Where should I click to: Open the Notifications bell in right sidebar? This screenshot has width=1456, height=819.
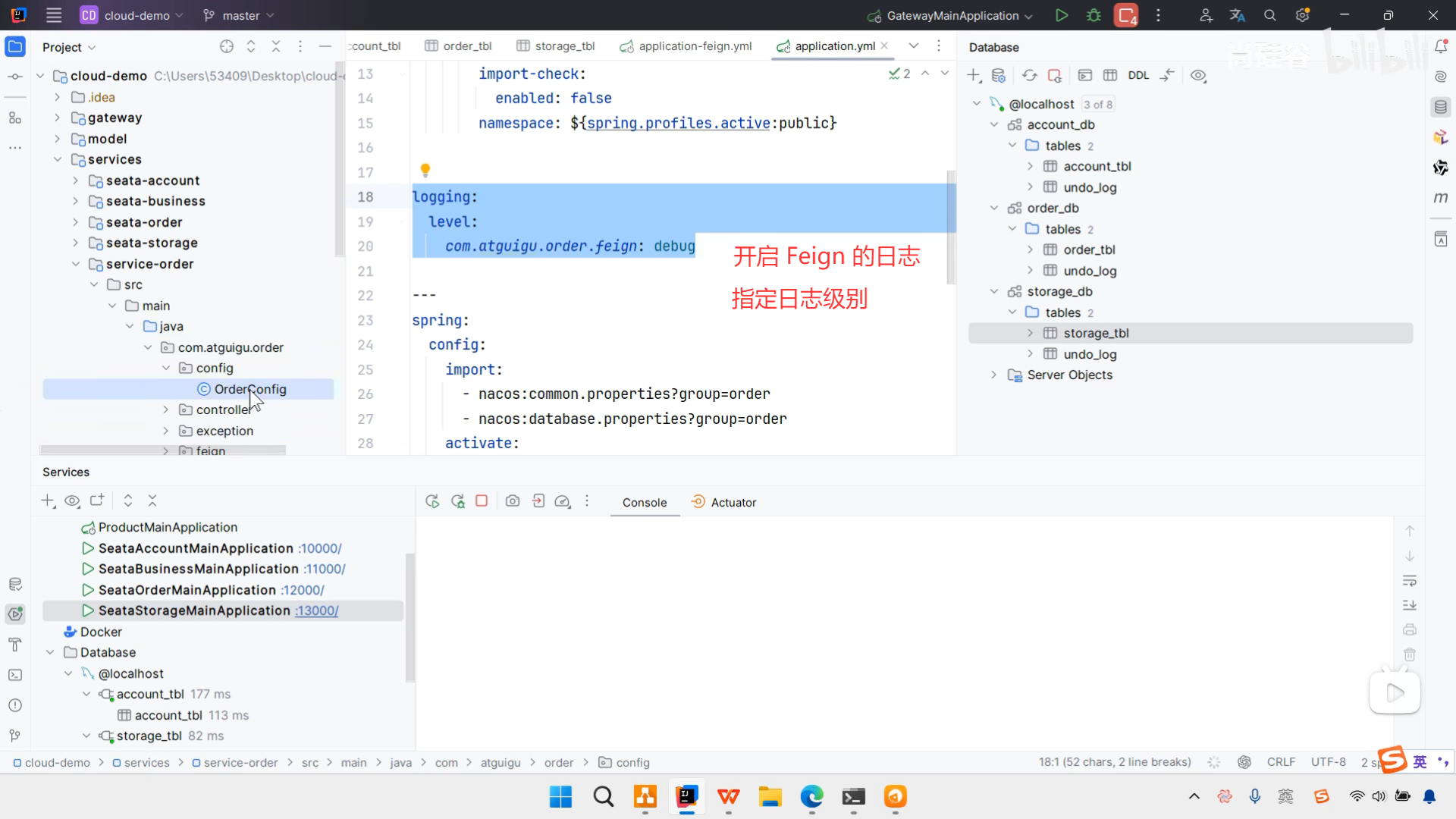point(1441,47)
